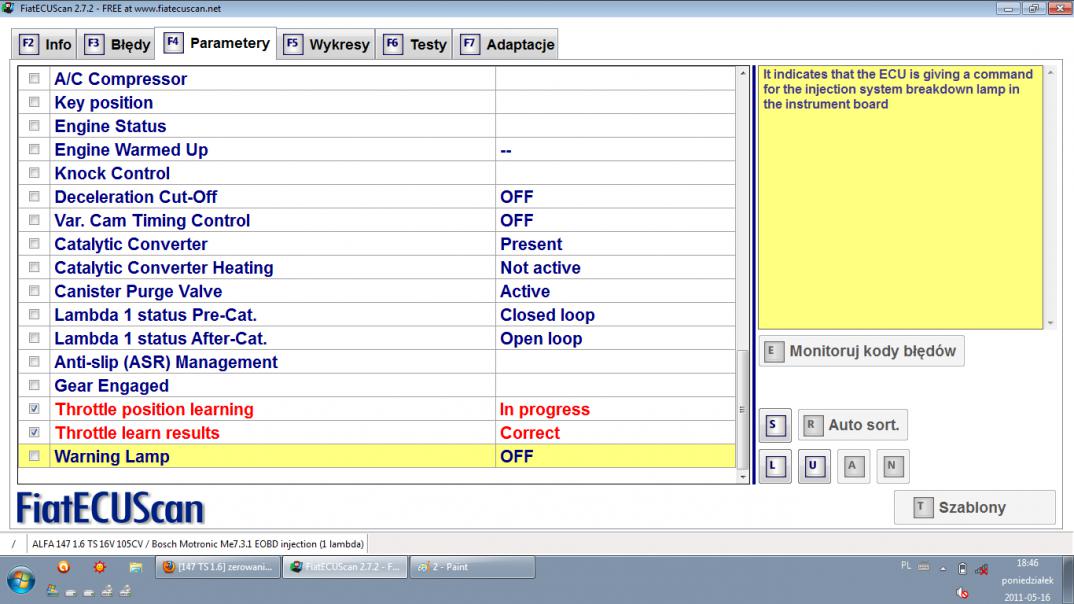Click parameter list scrollbar up arrow

[743, 73]
